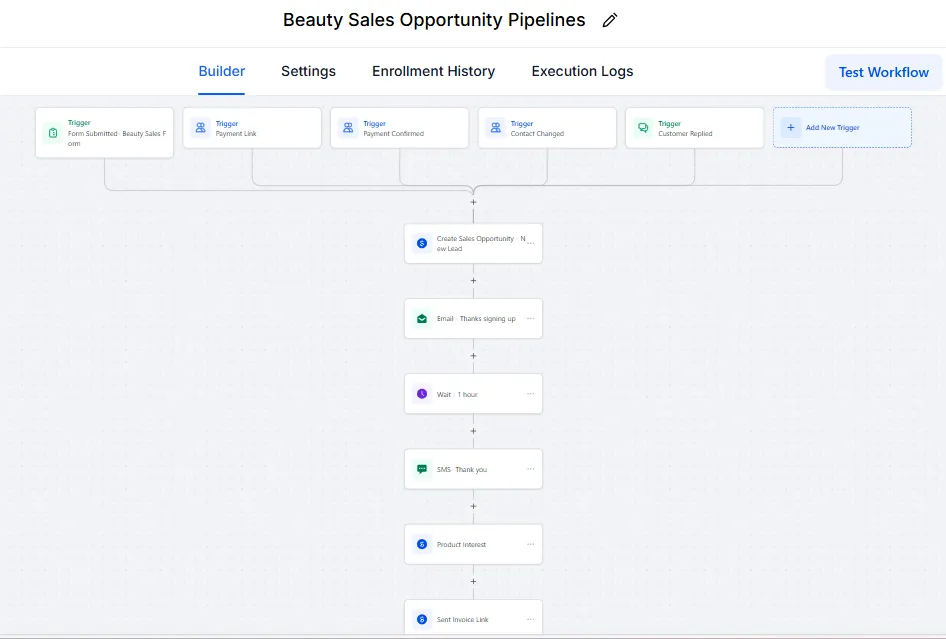Open the SMS Thank you step
The width and height of the screenshot is (946, 639).
click(x=474, y=469)
